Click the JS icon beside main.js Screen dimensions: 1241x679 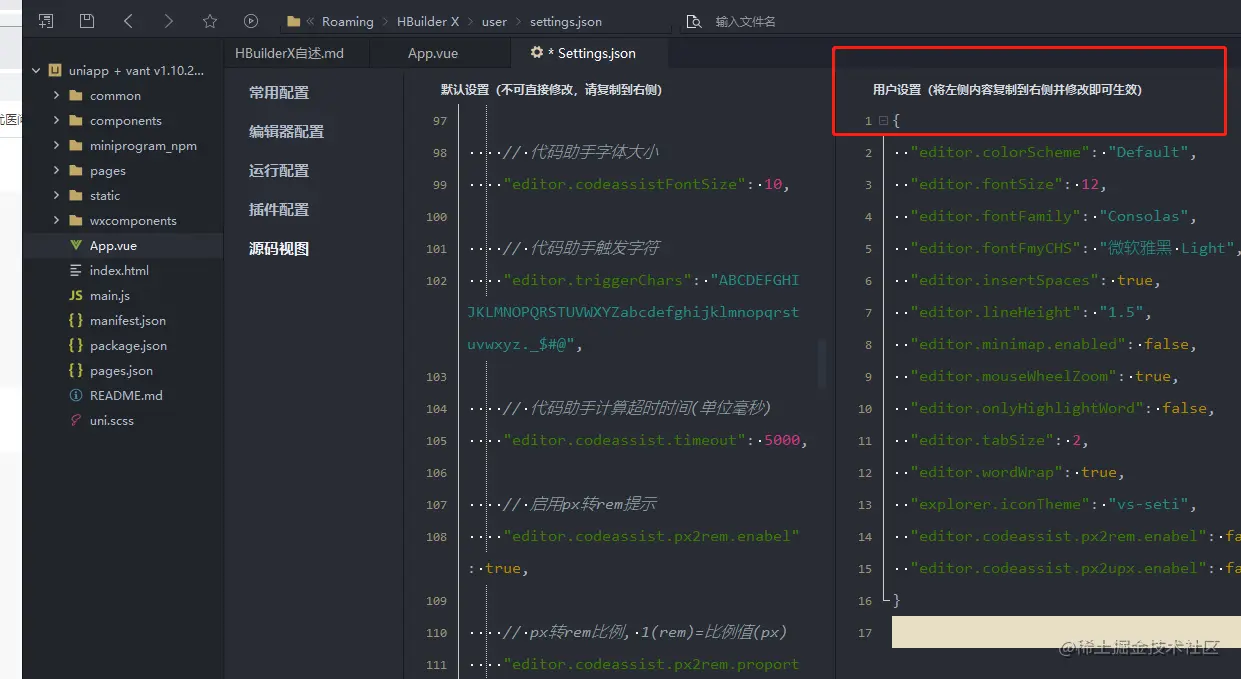76,296
